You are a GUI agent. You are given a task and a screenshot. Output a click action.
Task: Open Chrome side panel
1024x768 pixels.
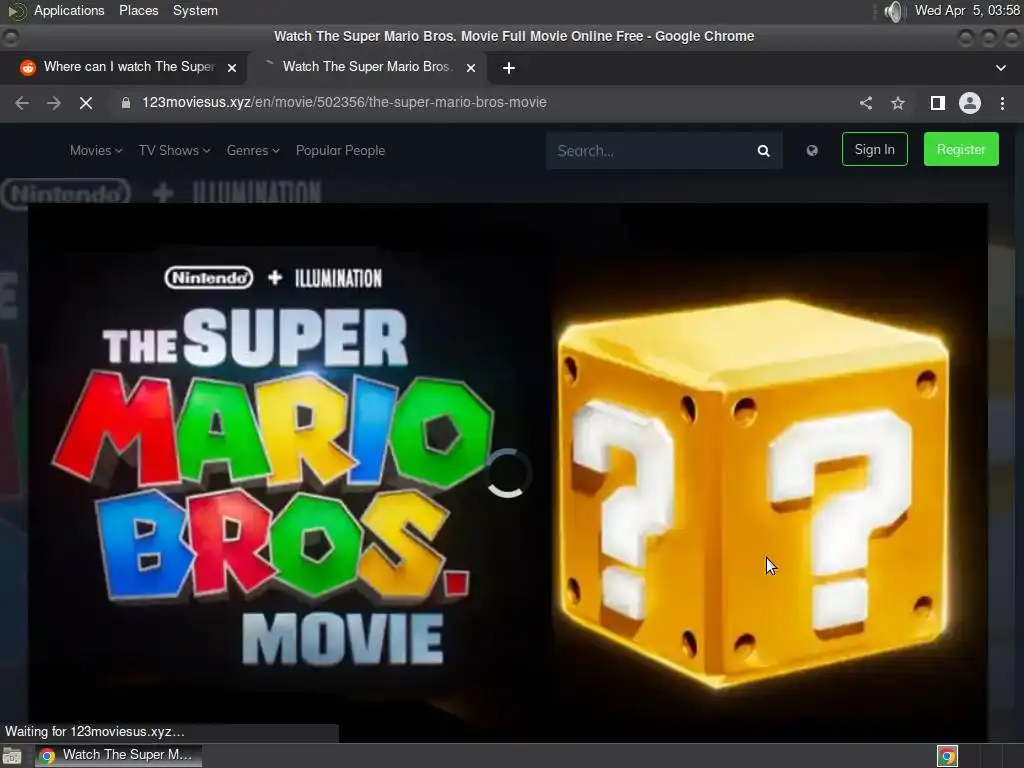click(937, 103)
